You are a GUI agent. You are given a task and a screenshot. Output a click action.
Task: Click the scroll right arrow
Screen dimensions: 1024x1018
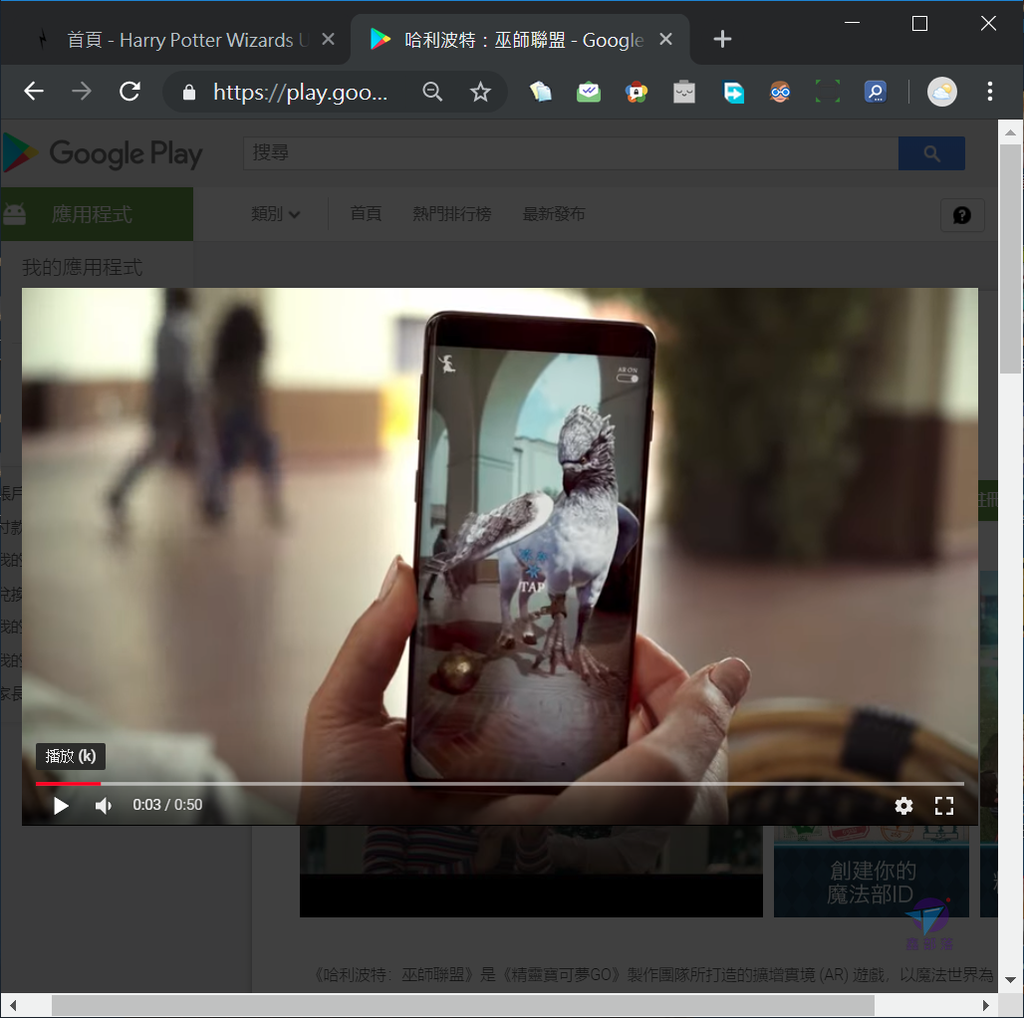pos(986,1005)
